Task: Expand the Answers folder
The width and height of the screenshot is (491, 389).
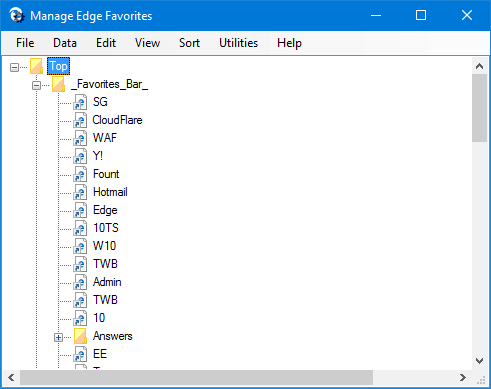Action: pos(58,337)
